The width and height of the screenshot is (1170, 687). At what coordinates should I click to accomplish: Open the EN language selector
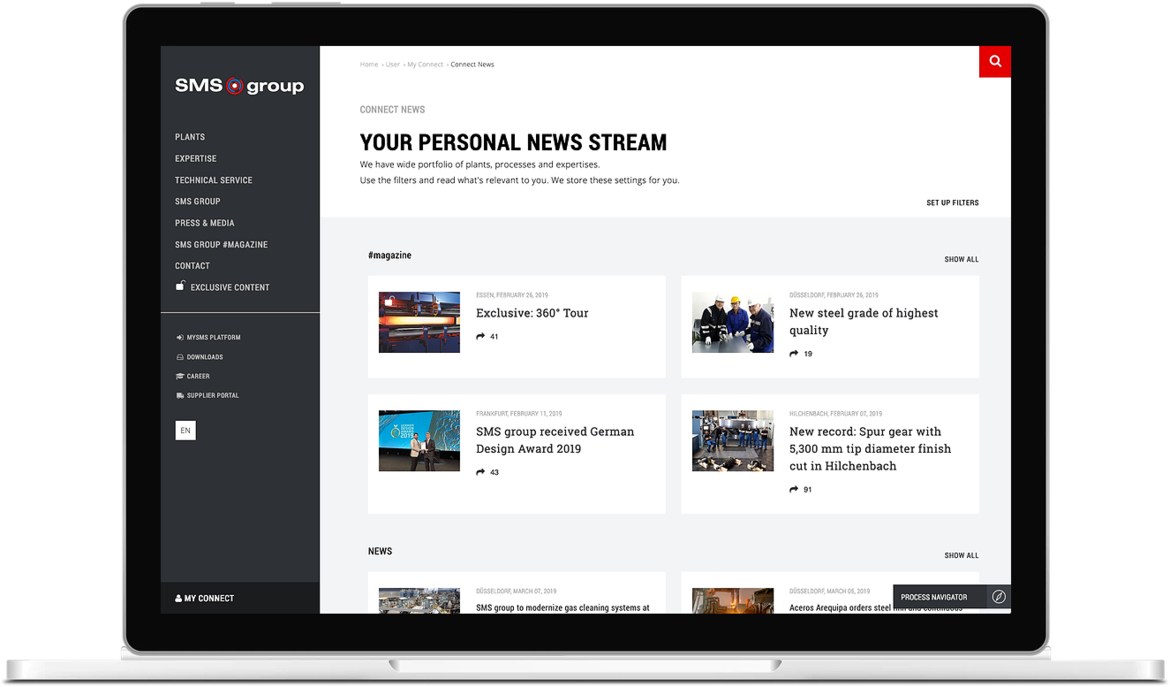point(186,430)
